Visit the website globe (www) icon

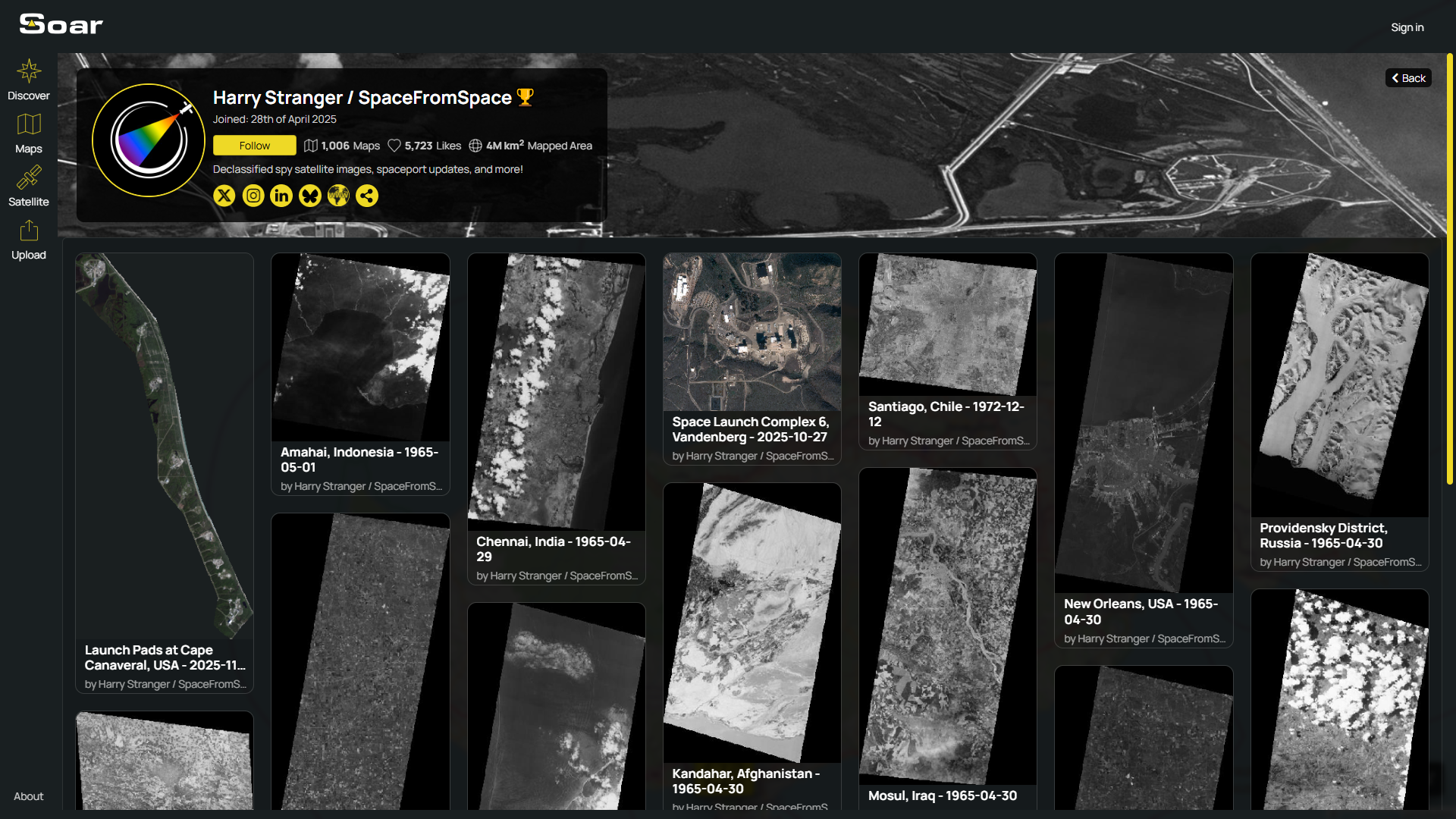pyautogui.click(x=338, y=196)
